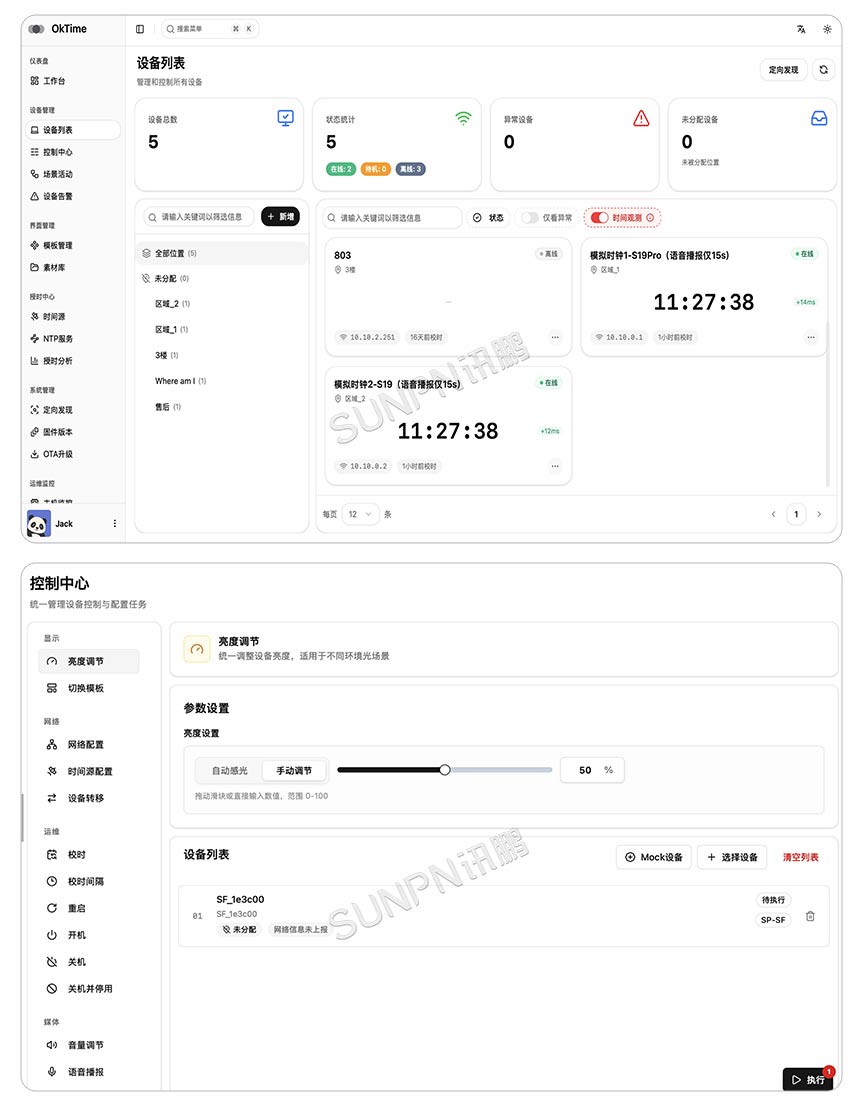Click the brightness slider handle
The image size is (860, 1099).
pos(445,770)
